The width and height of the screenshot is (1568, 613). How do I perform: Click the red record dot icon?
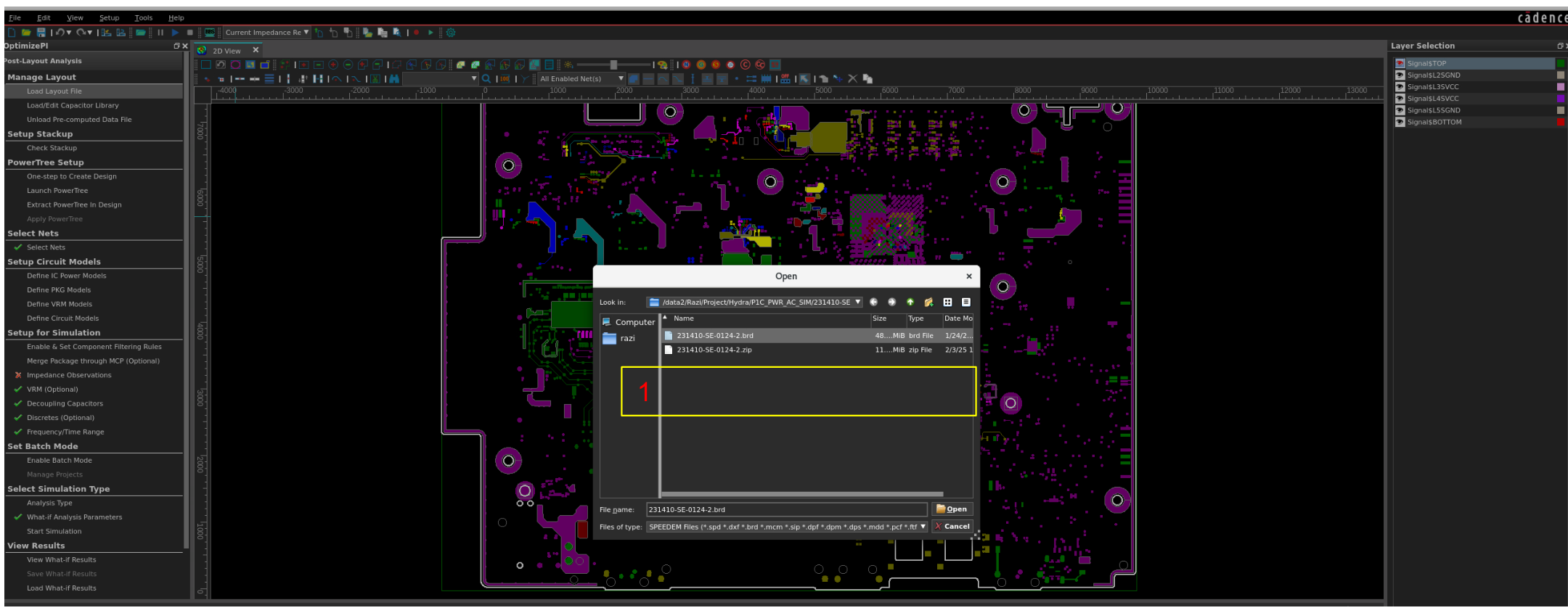(417, 33)
